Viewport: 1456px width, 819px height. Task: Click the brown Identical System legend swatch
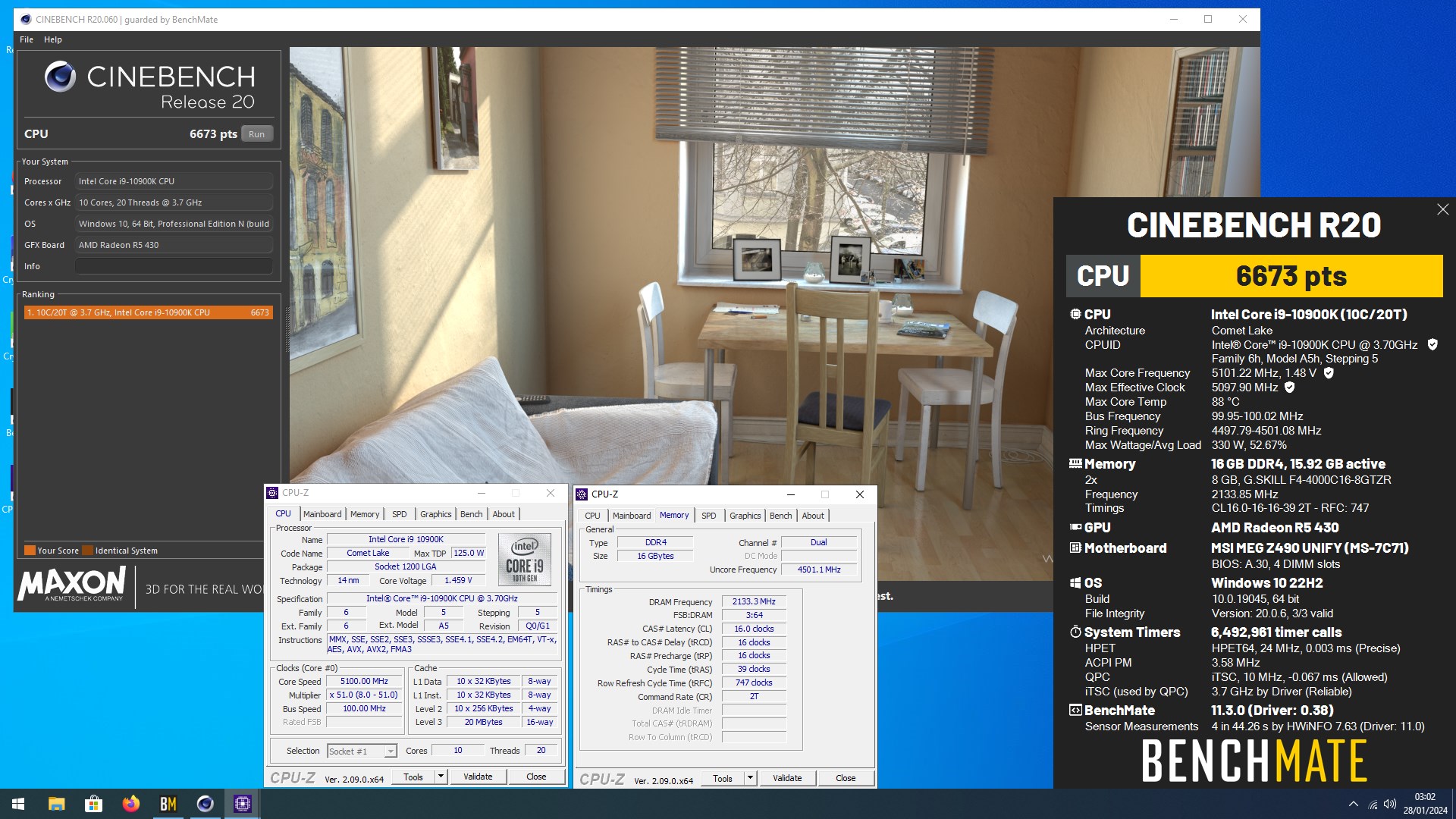88,551
